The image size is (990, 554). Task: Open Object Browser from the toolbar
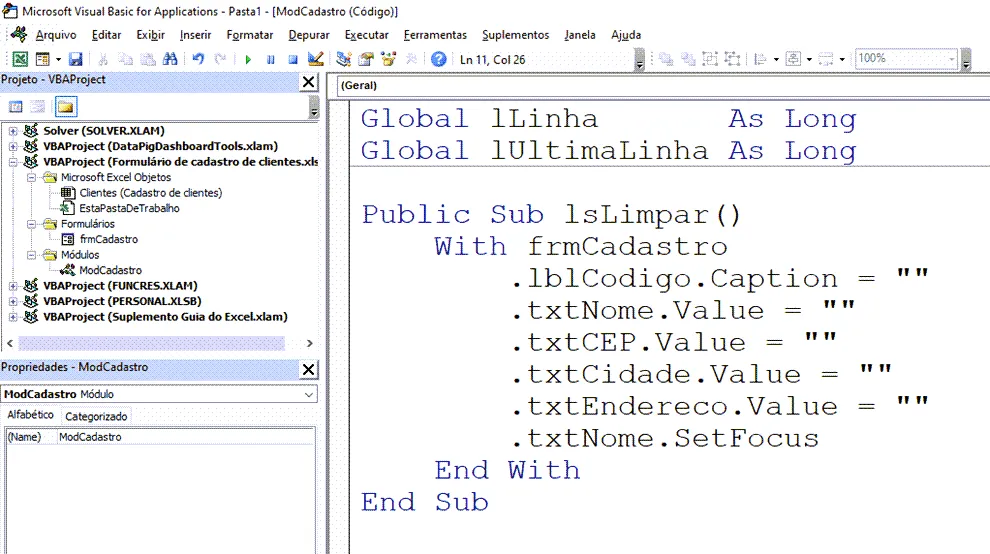pyautogui.click(x=388, y=59)
